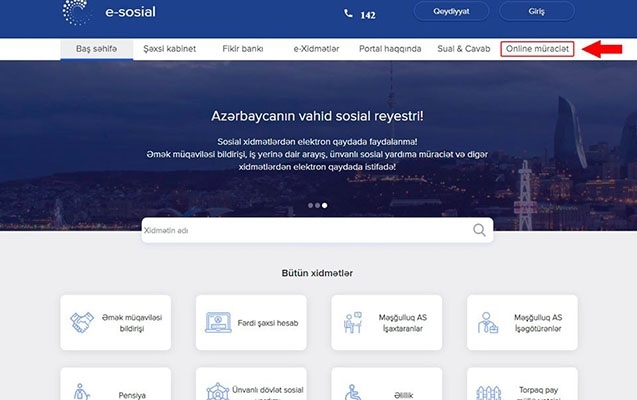
Task: Select the icon on Ünvanlı dövlət sosial card
Action: 218,391
